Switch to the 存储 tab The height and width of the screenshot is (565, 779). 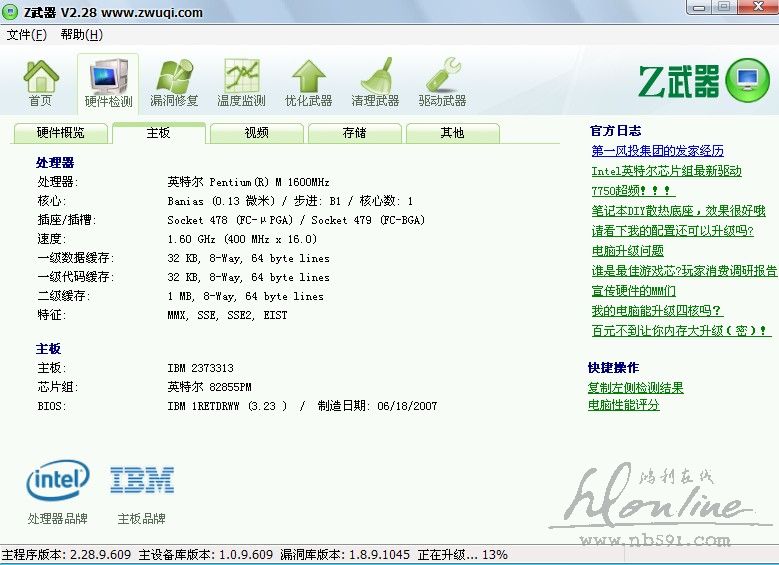click(354, 133)
